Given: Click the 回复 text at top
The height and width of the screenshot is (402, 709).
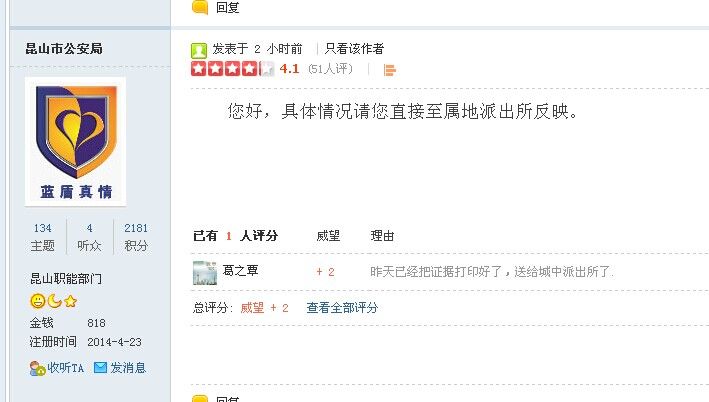Looking at the screenshot, I should click(x=227, y=7).
